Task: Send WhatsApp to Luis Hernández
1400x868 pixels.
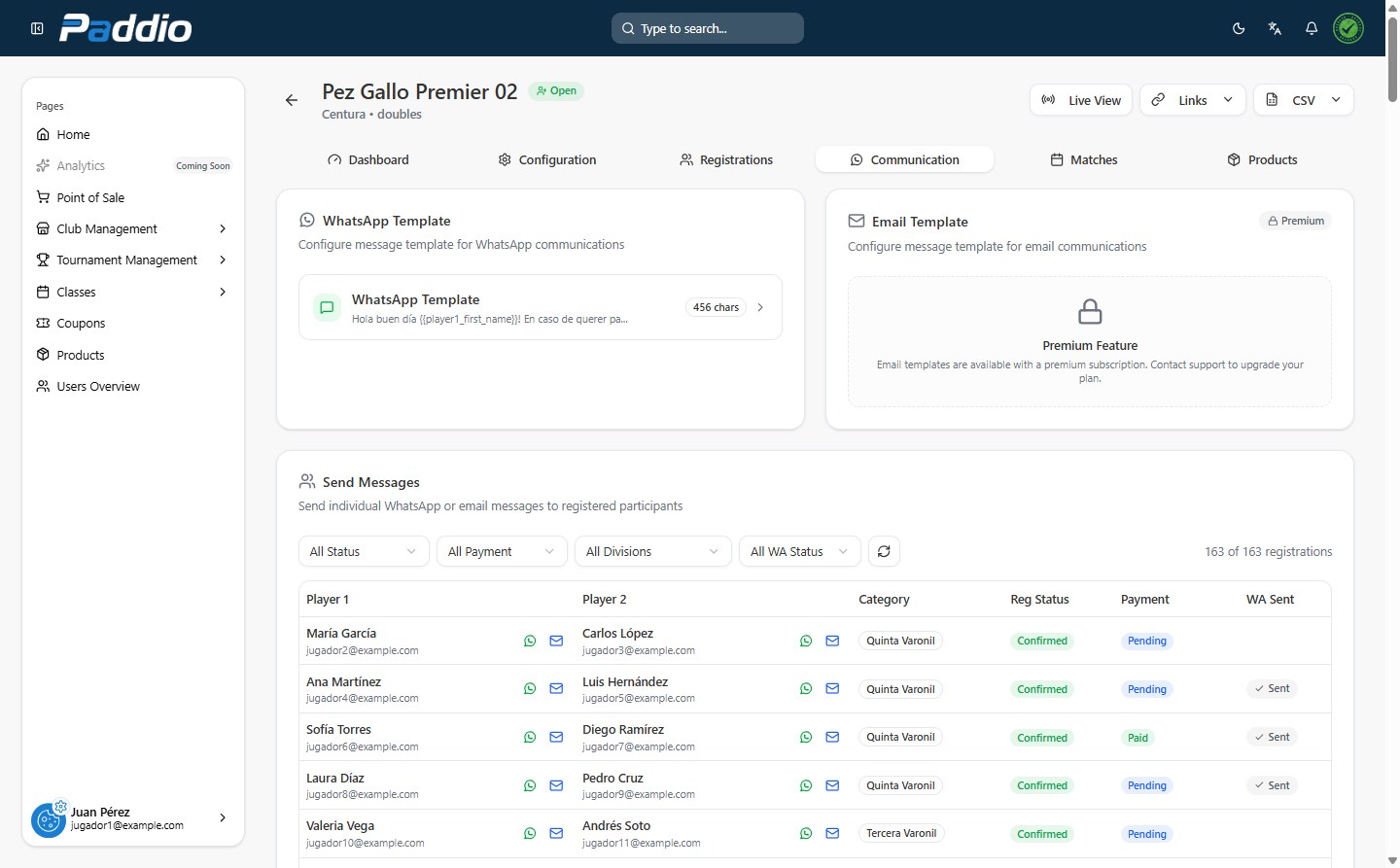Action: [x=806, y=688]
